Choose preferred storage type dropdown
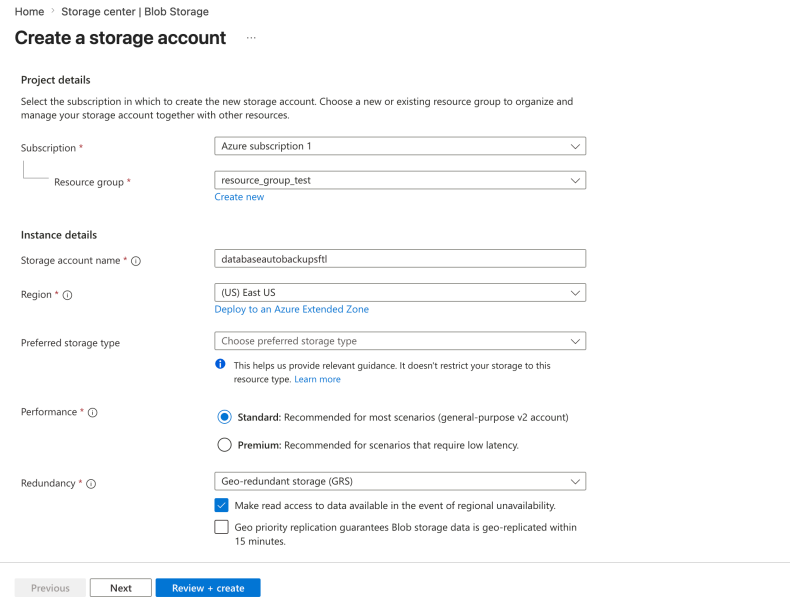The image size is (790, 602). pyautogui.click(x=400, y=341)
